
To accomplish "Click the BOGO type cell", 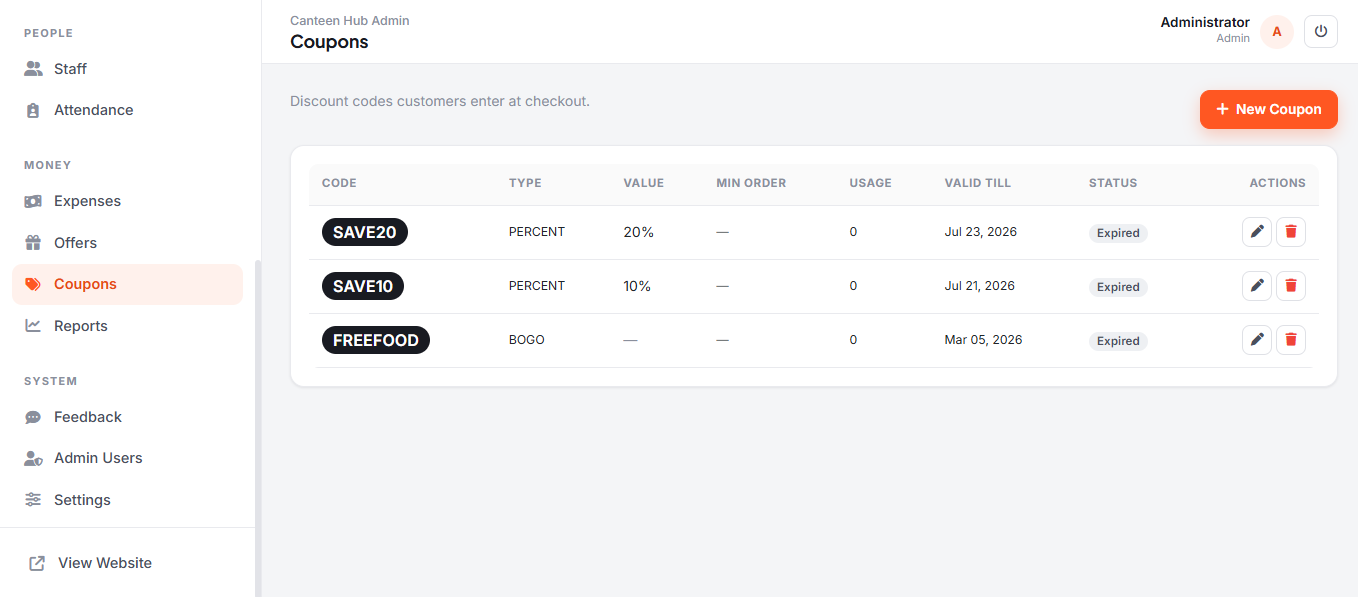I will point(527,340).
